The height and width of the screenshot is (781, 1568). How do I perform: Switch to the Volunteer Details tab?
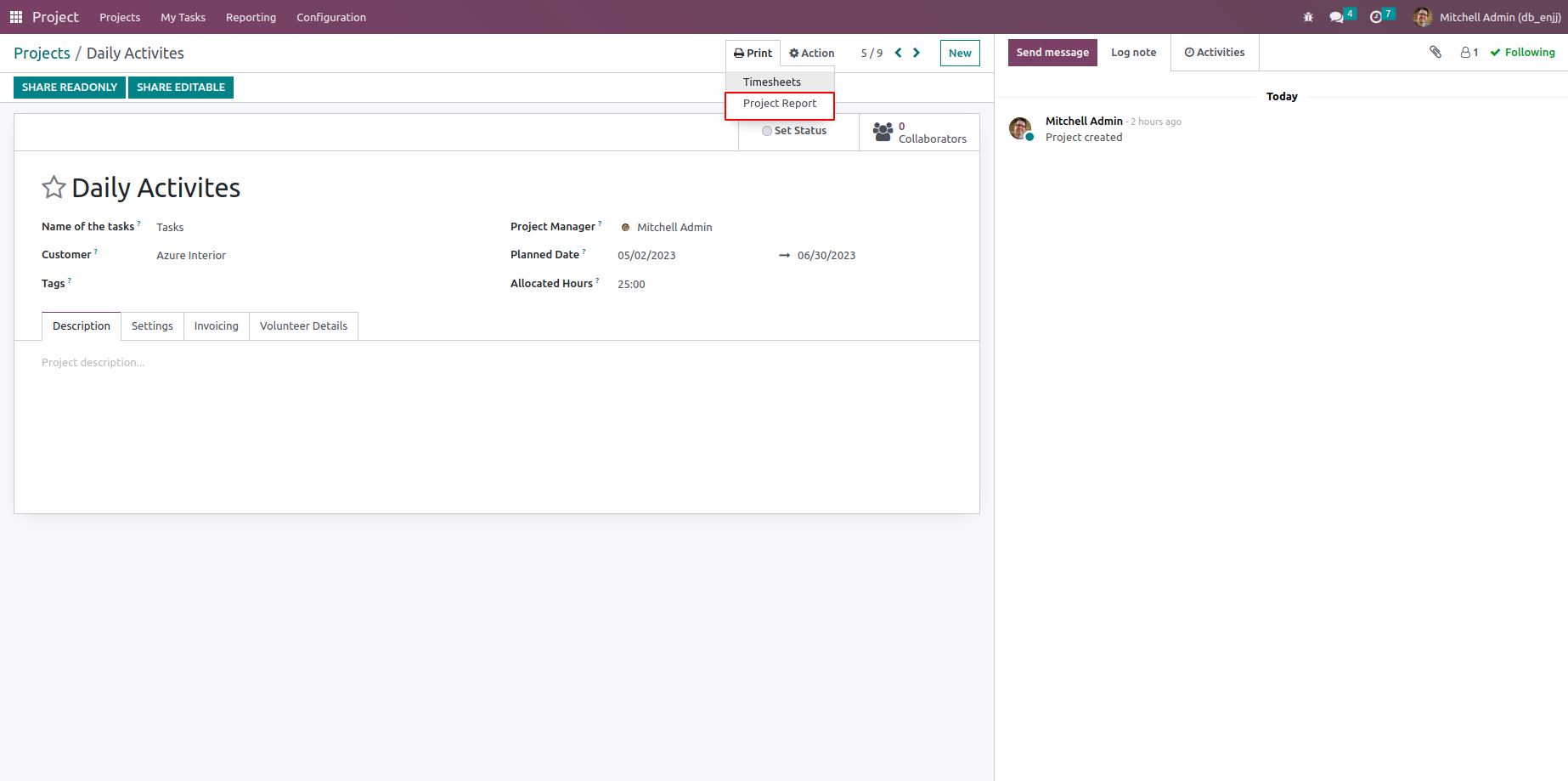click(303, 326)
